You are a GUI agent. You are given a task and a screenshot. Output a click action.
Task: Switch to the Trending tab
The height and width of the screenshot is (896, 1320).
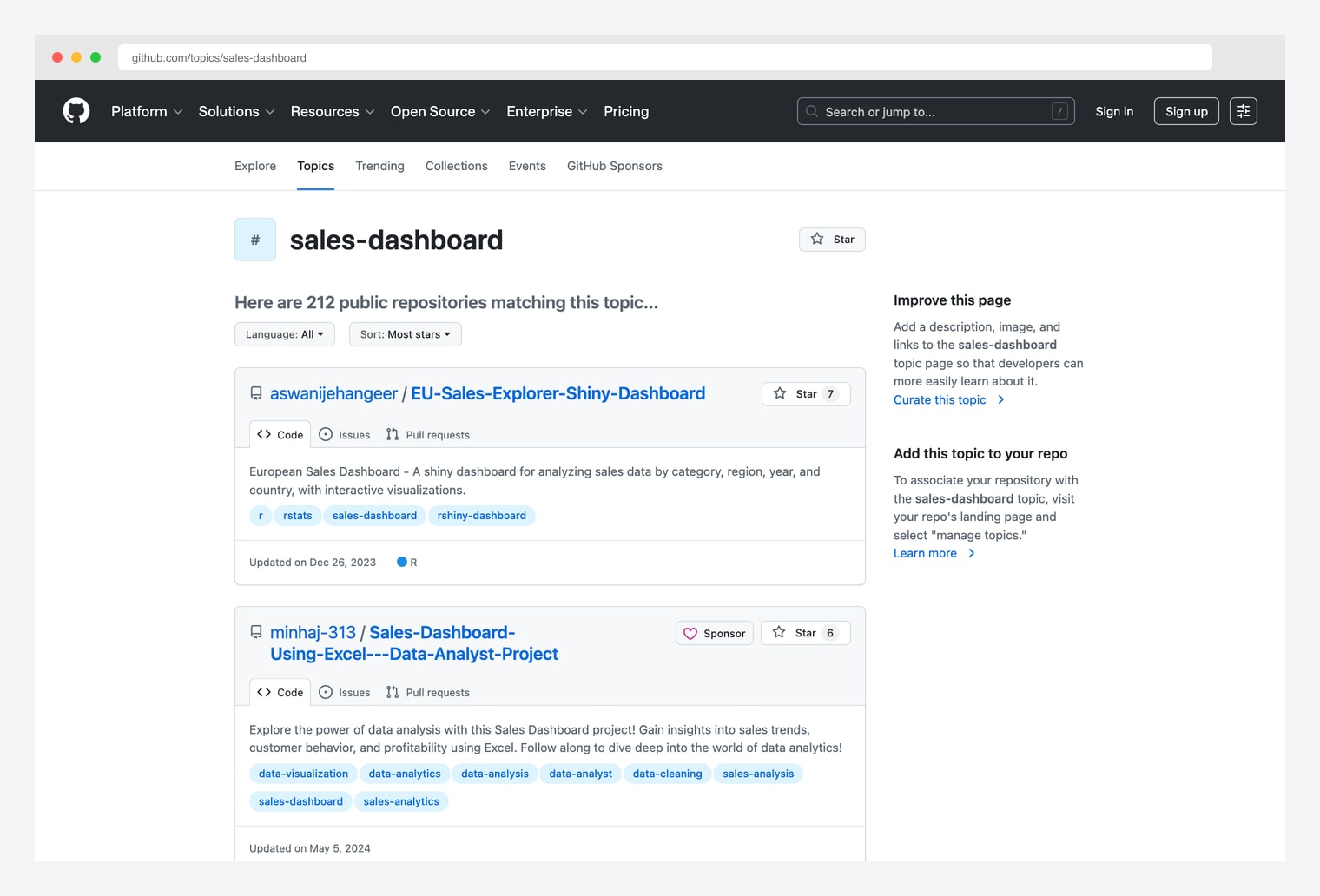point(379,166)
